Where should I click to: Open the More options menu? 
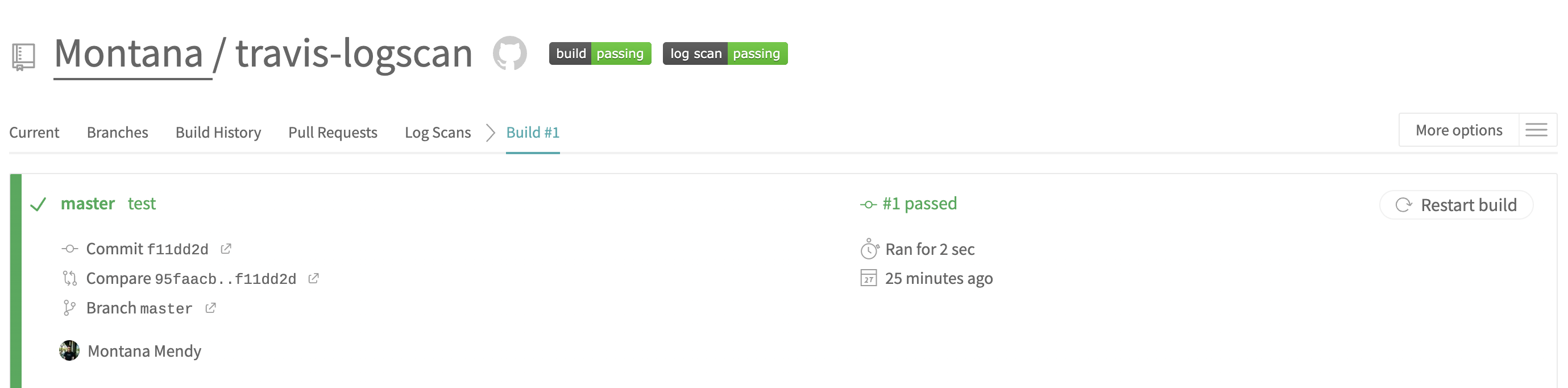[1458, 130]
